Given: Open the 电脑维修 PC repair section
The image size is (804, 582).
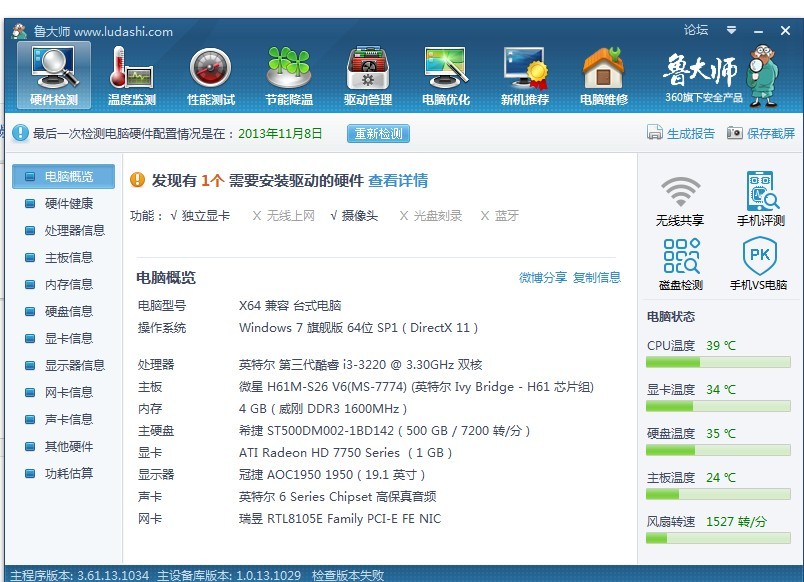Looking at the screenshot, I should coord(604,75).
